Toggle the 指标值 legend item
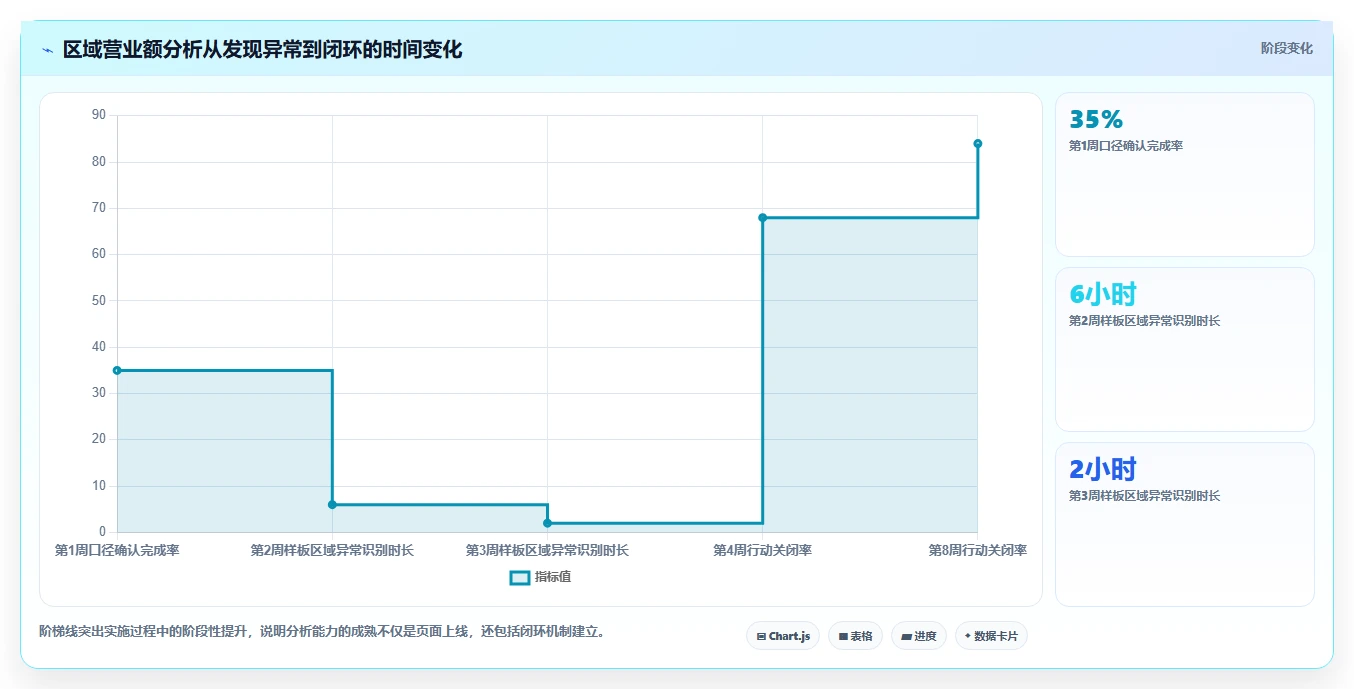This screenshot has height=689, width=1354. tap(540, 577)
